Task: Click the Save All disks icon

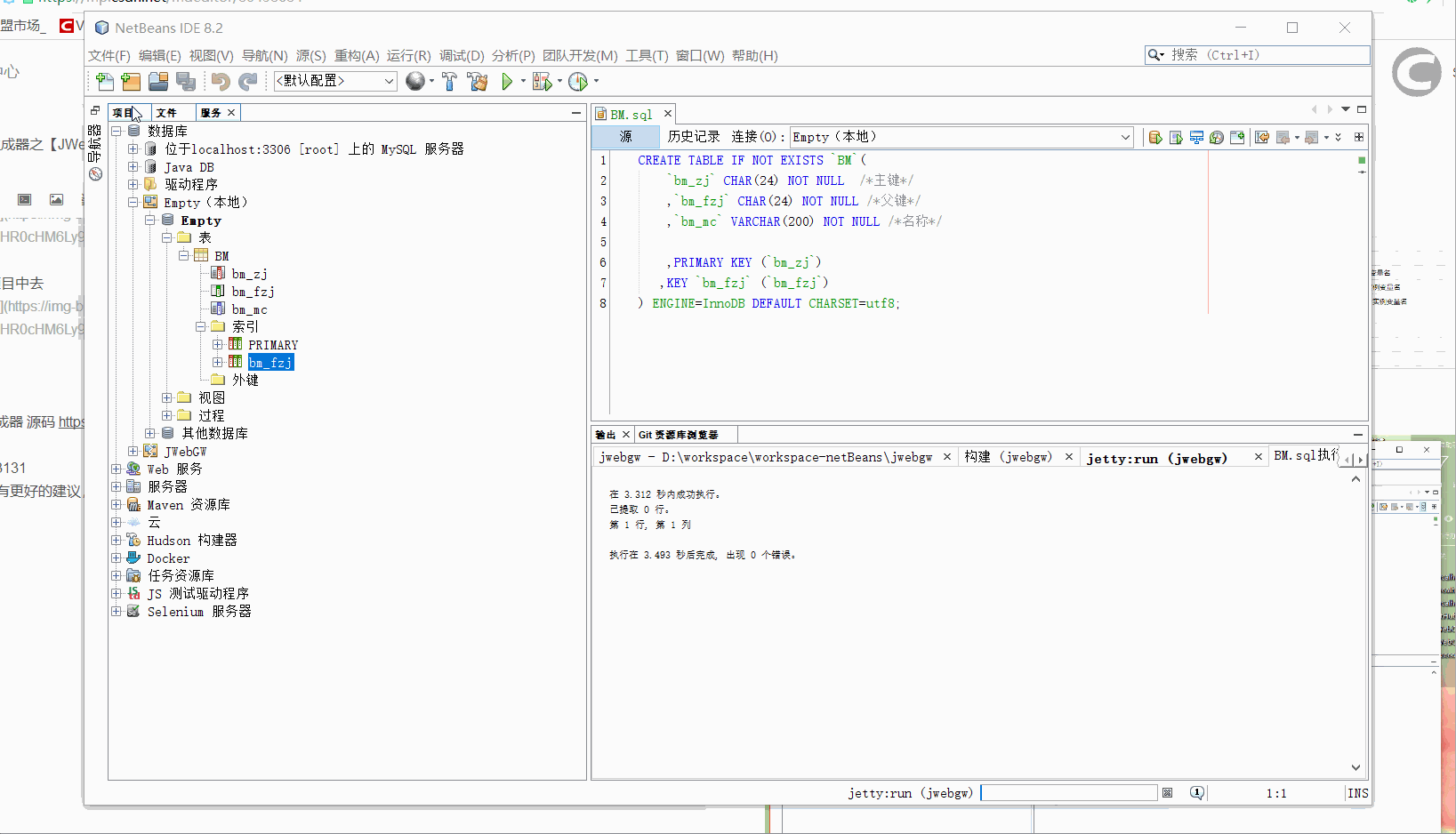Action: pos(185,82)
